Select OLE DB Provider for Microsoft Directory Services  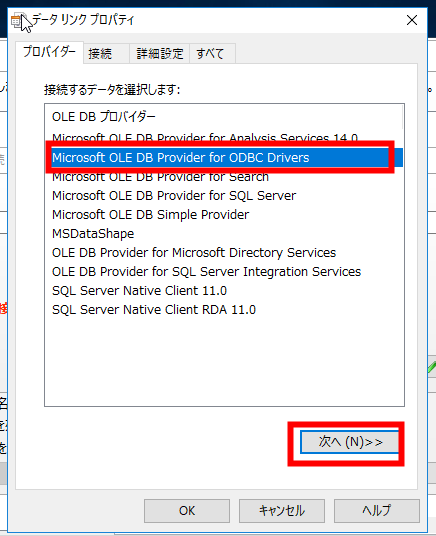pyautogui.click(x=194, y=253)
